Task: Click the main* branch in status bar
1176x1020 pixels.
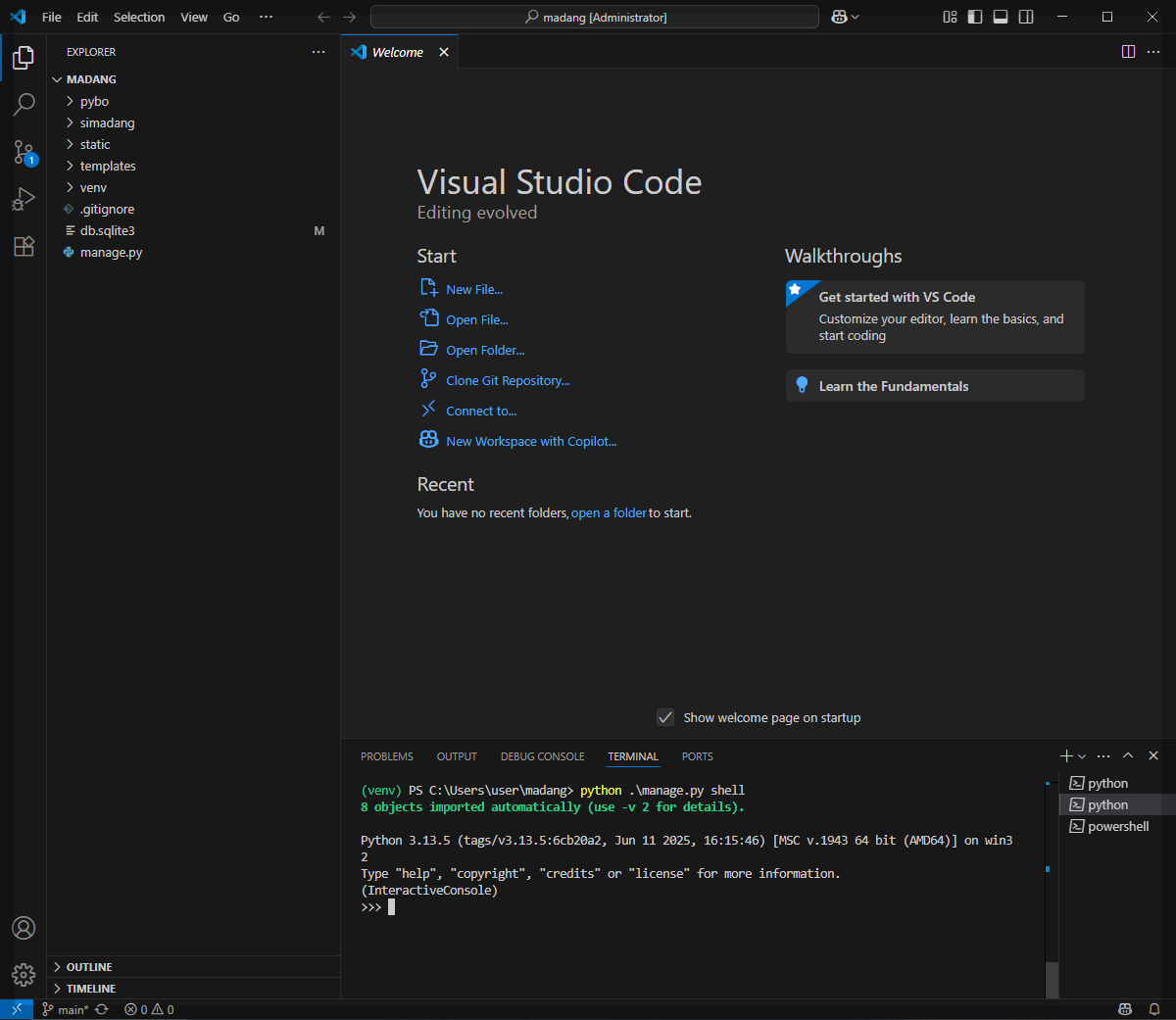Action: click(x=65, y=1009)
